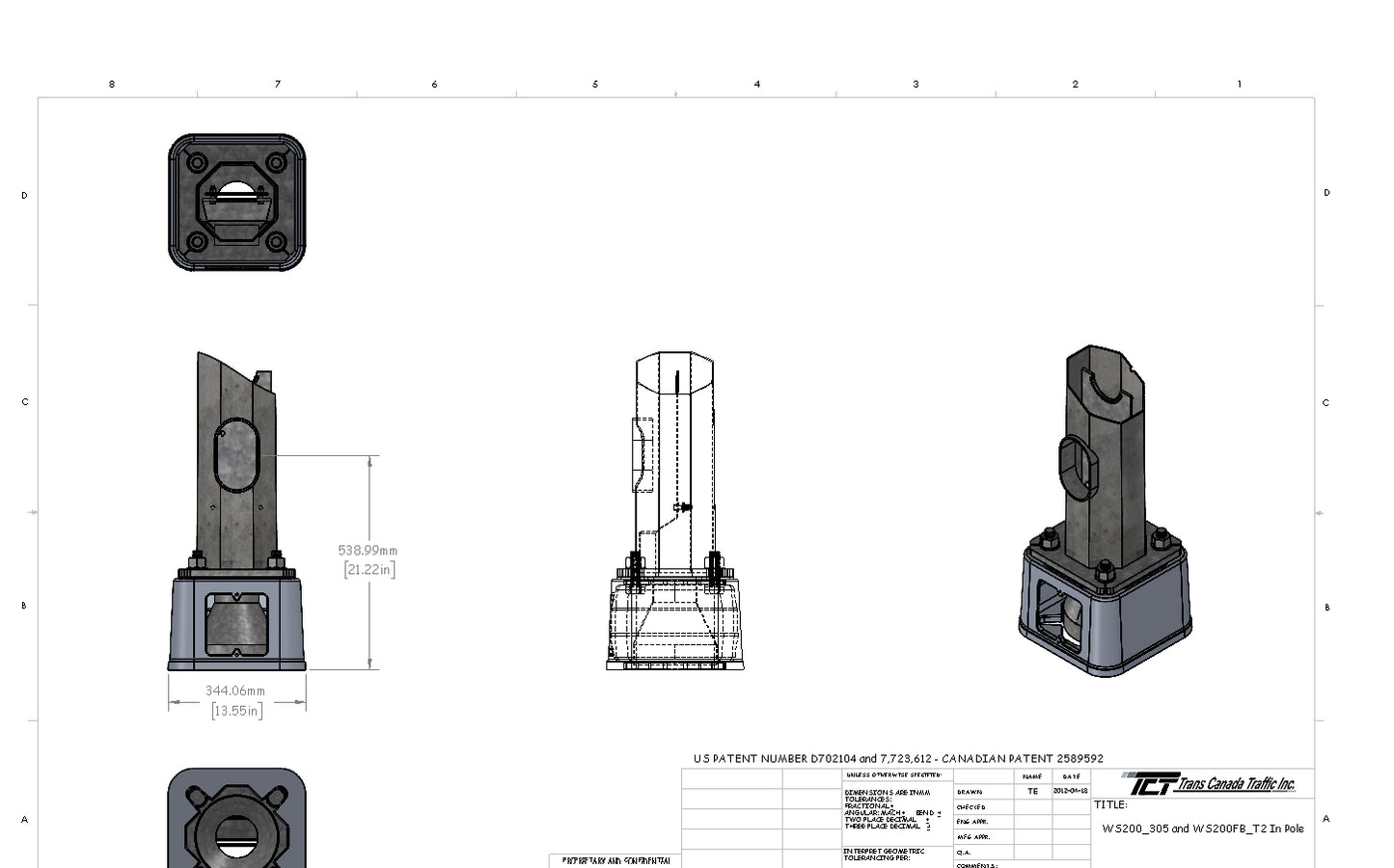
Task: Click the [21.22in] converted dimension text
Action: coord(369,569)
